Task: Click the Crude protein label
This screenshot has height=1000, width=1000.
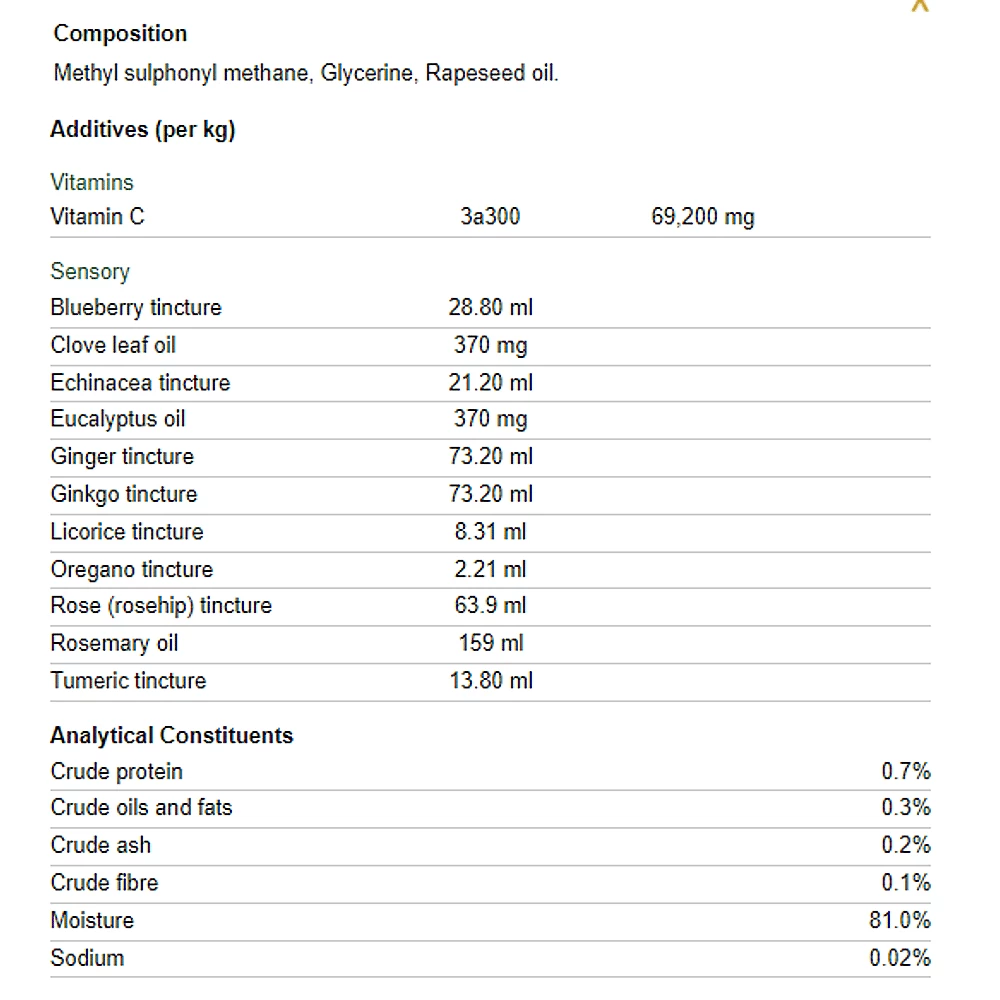Action: point(117,771)
